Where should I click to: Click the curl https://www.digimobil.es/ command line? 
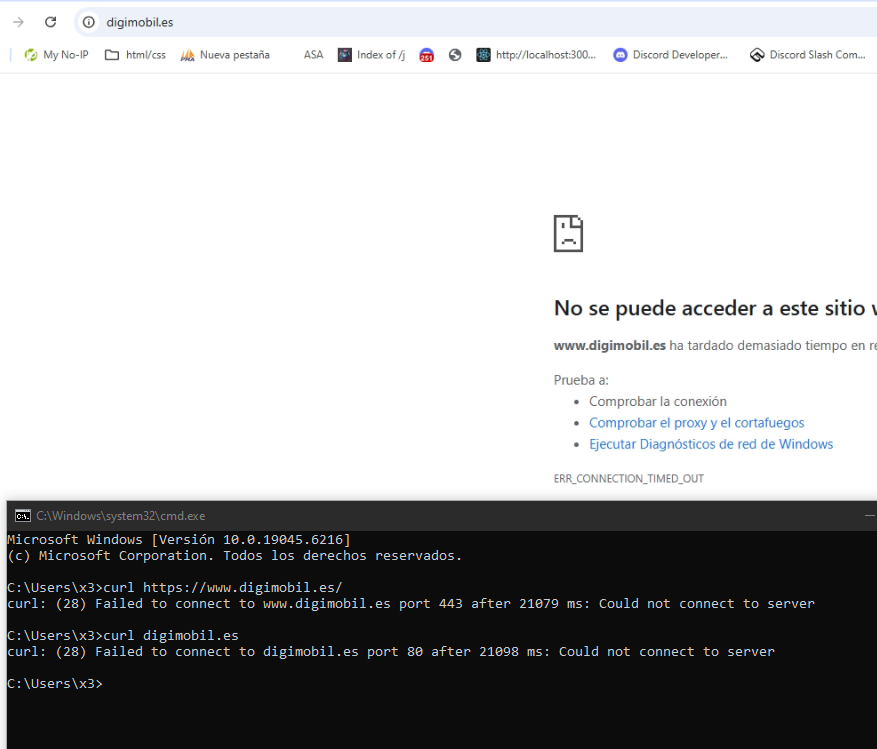[175, 587]
